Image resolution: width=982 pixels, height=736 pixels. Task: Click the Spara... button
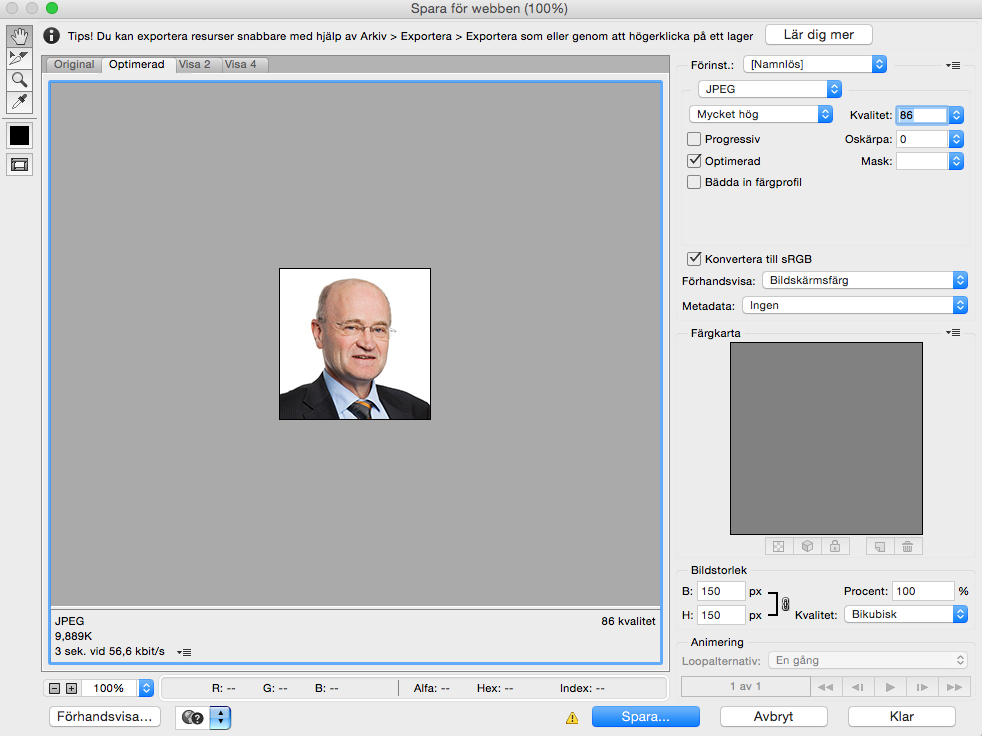click(646, 717)
